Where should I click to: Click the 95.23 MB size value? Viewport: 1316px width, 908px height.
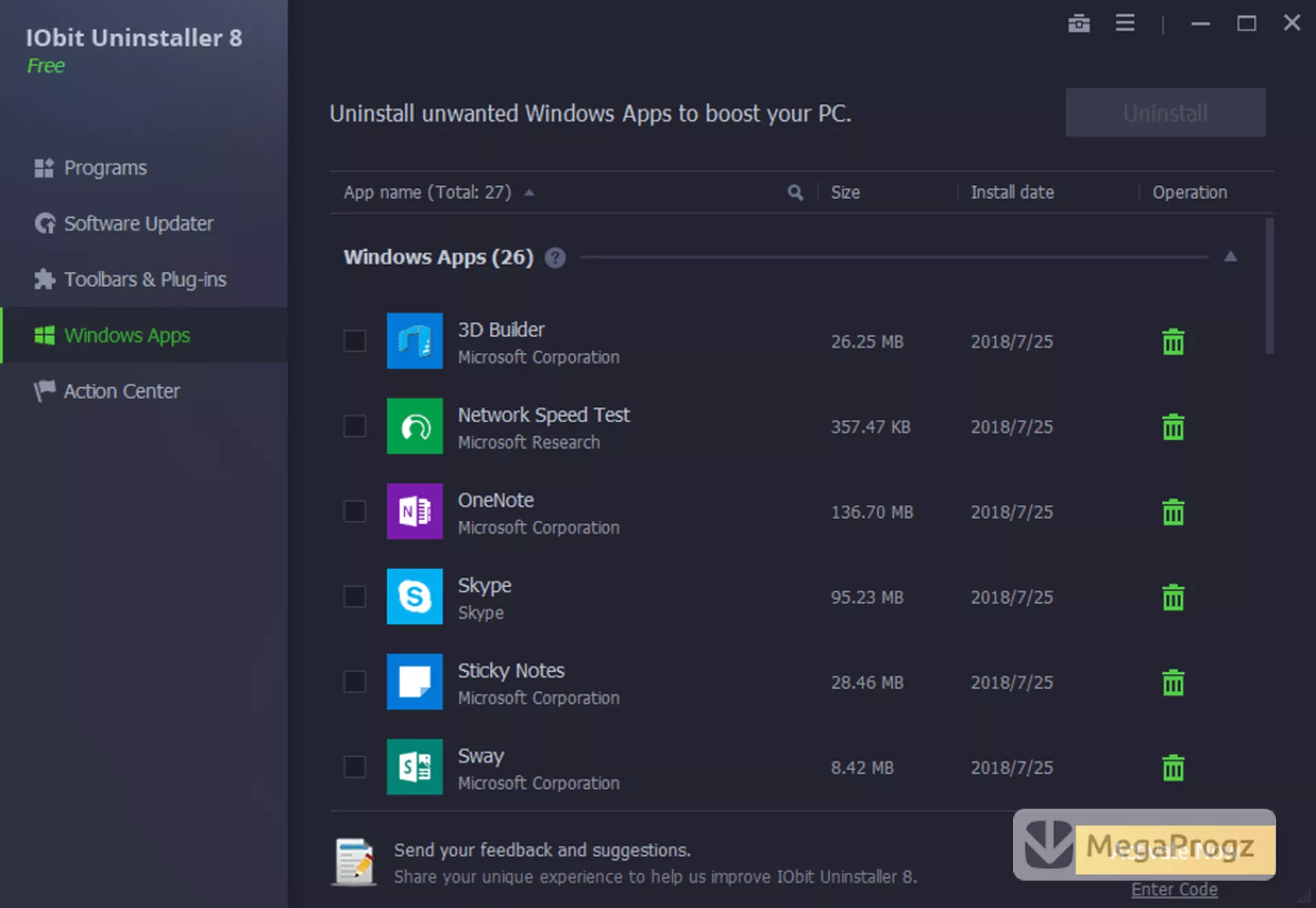(867, 598)
